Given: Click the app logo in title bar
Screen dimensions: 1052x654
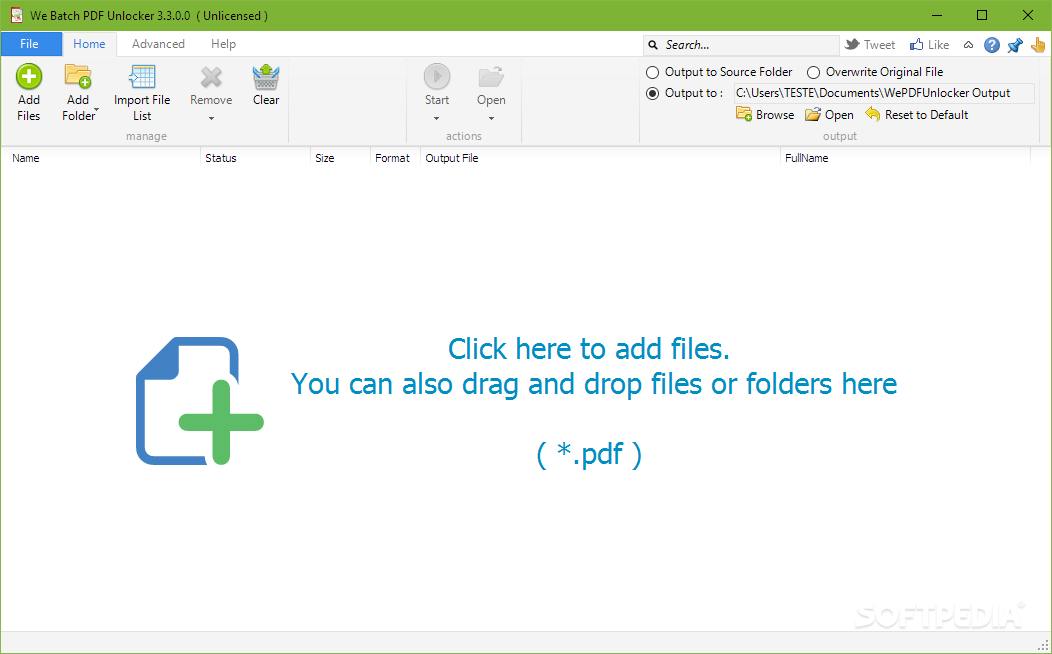Looking at the screenshot, I should 16,15.
